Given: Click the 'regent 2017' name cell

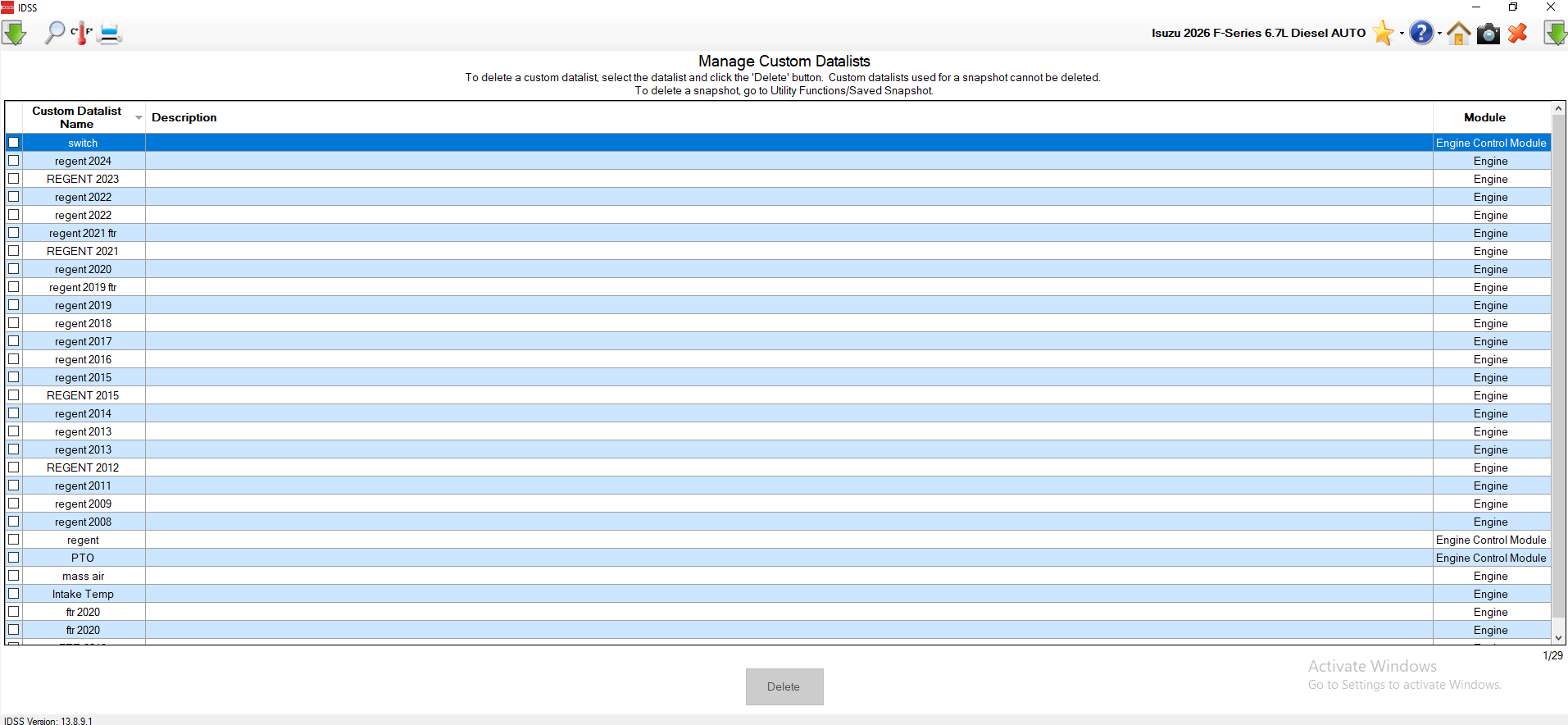Looking at the screenshot, I should tap(83, 341).
